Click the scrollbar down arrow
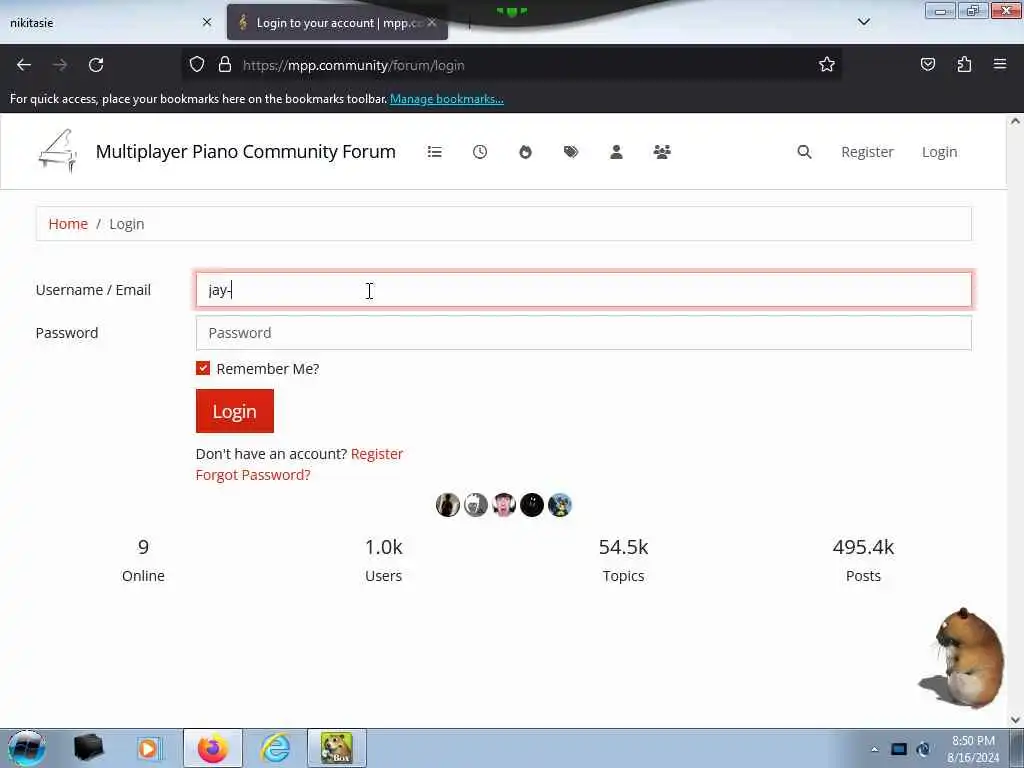The image size is (1024, 768). (1015, 720)
